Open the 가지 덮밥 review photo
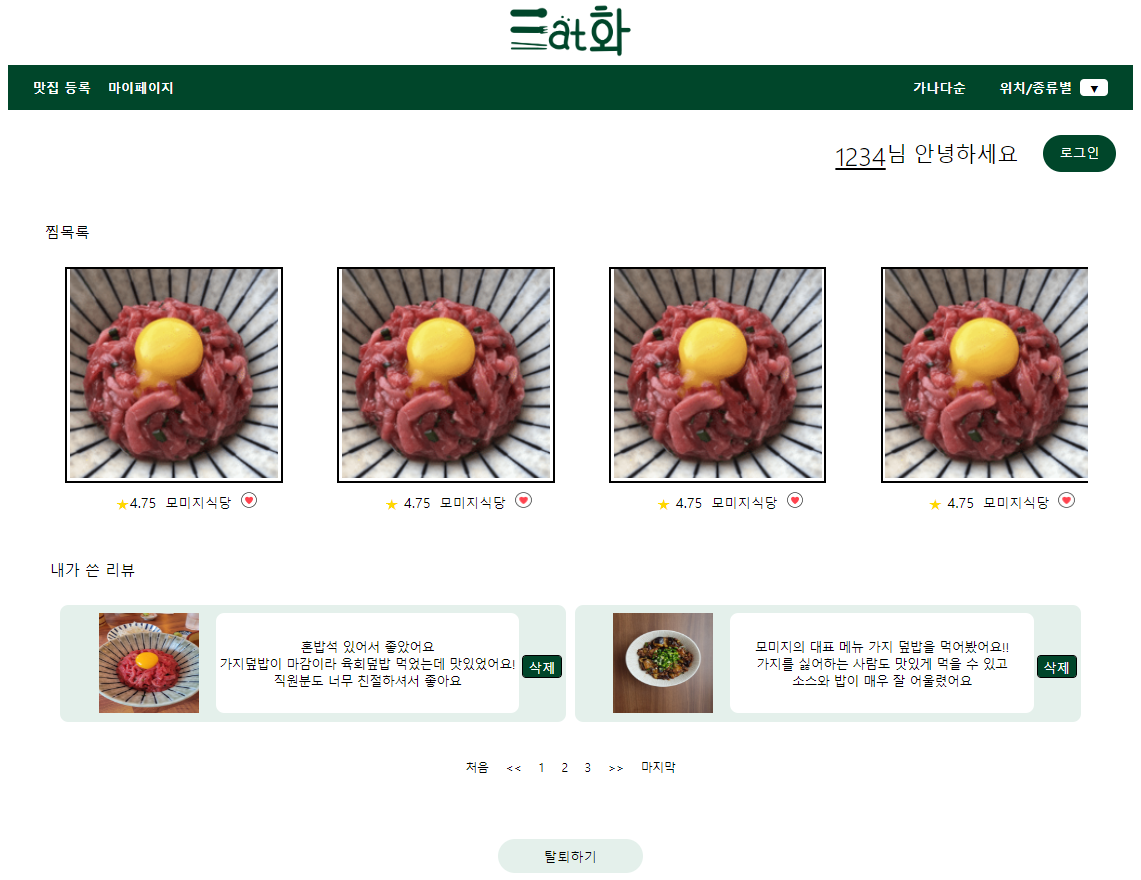 click(x=662, y=662)
